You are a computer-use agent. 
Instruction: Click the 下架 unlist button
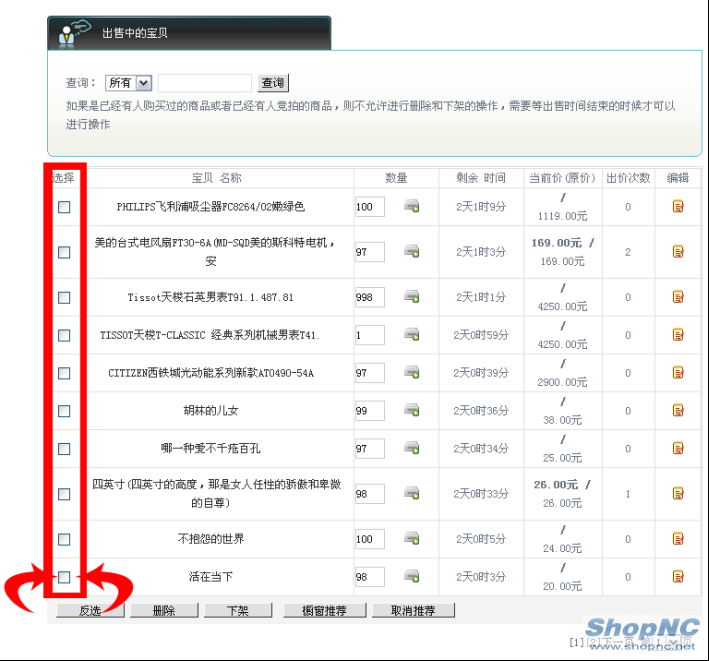[x=238, y=610]
